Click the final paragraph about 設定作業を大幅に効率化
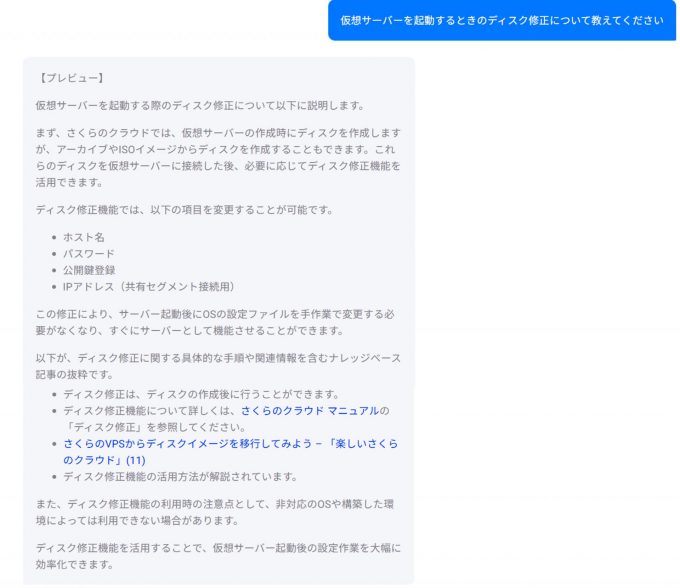Screen dimensions: 680x588 click(x=218, y=556)
